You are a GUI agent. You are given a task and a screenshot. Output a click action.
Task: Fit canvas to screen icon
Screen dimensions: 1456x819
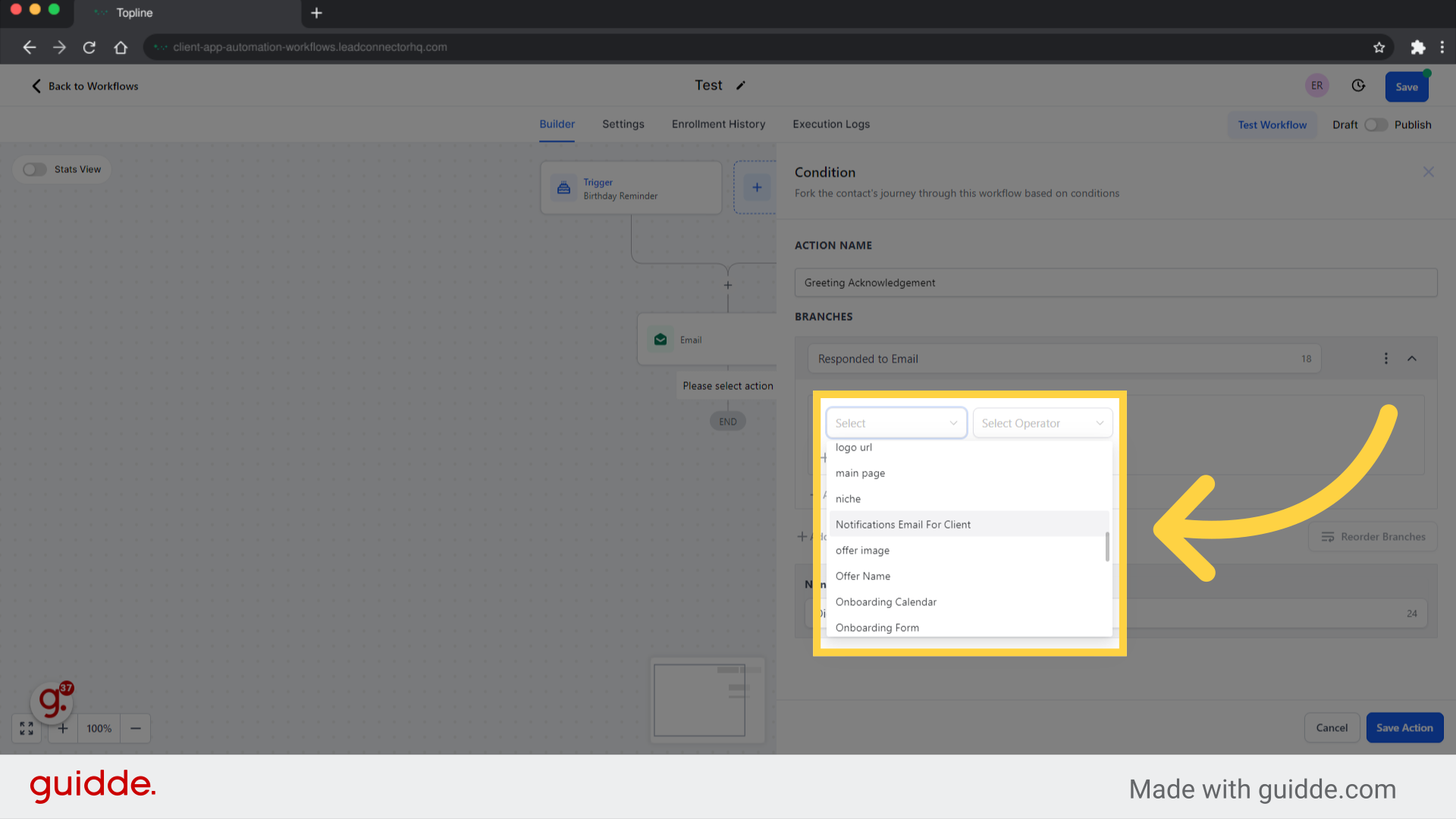tap(27, 728)
